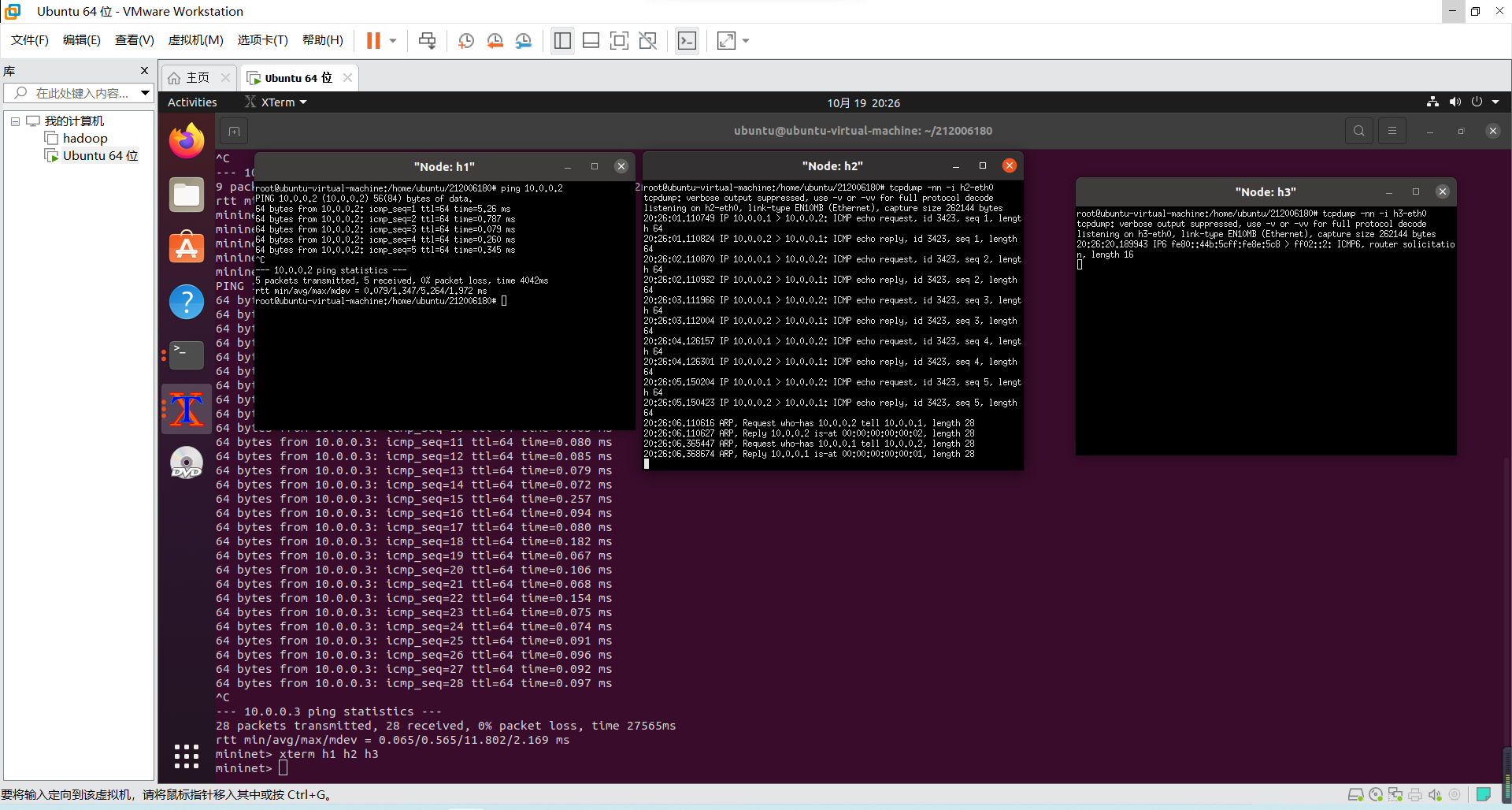Close the Node: h3 xterm window
The height and width of the screenshot is (810, 1512).
pyautogui.click(x=1443, y=191)
